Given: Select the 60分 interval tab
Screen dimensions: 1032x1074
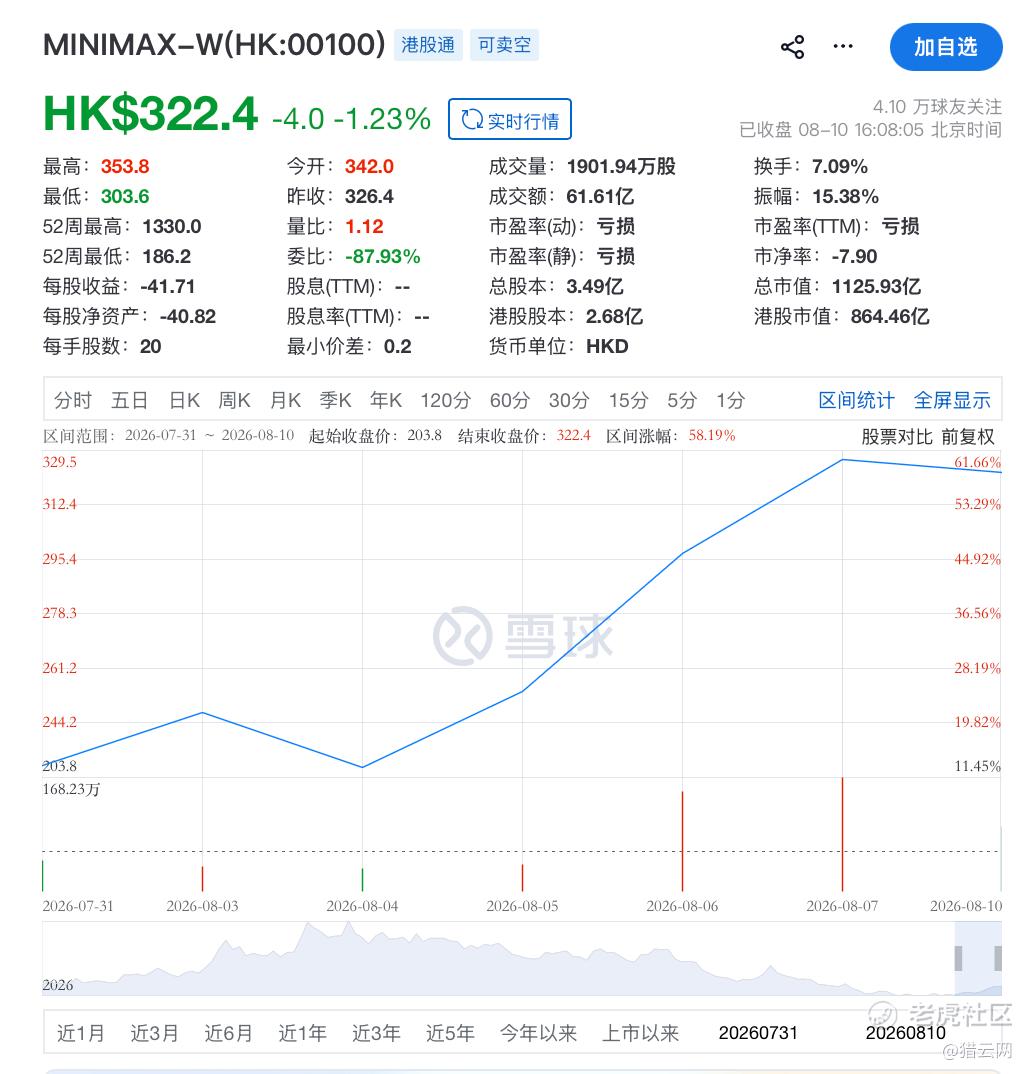Looking at the screenshot, I should pos(509,400).
